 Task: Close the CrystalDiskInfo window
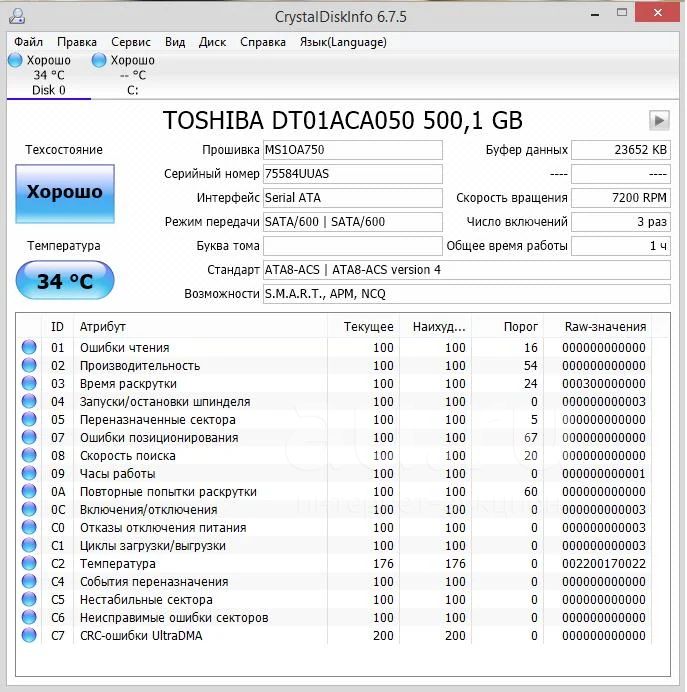click(x=657, y=12)
